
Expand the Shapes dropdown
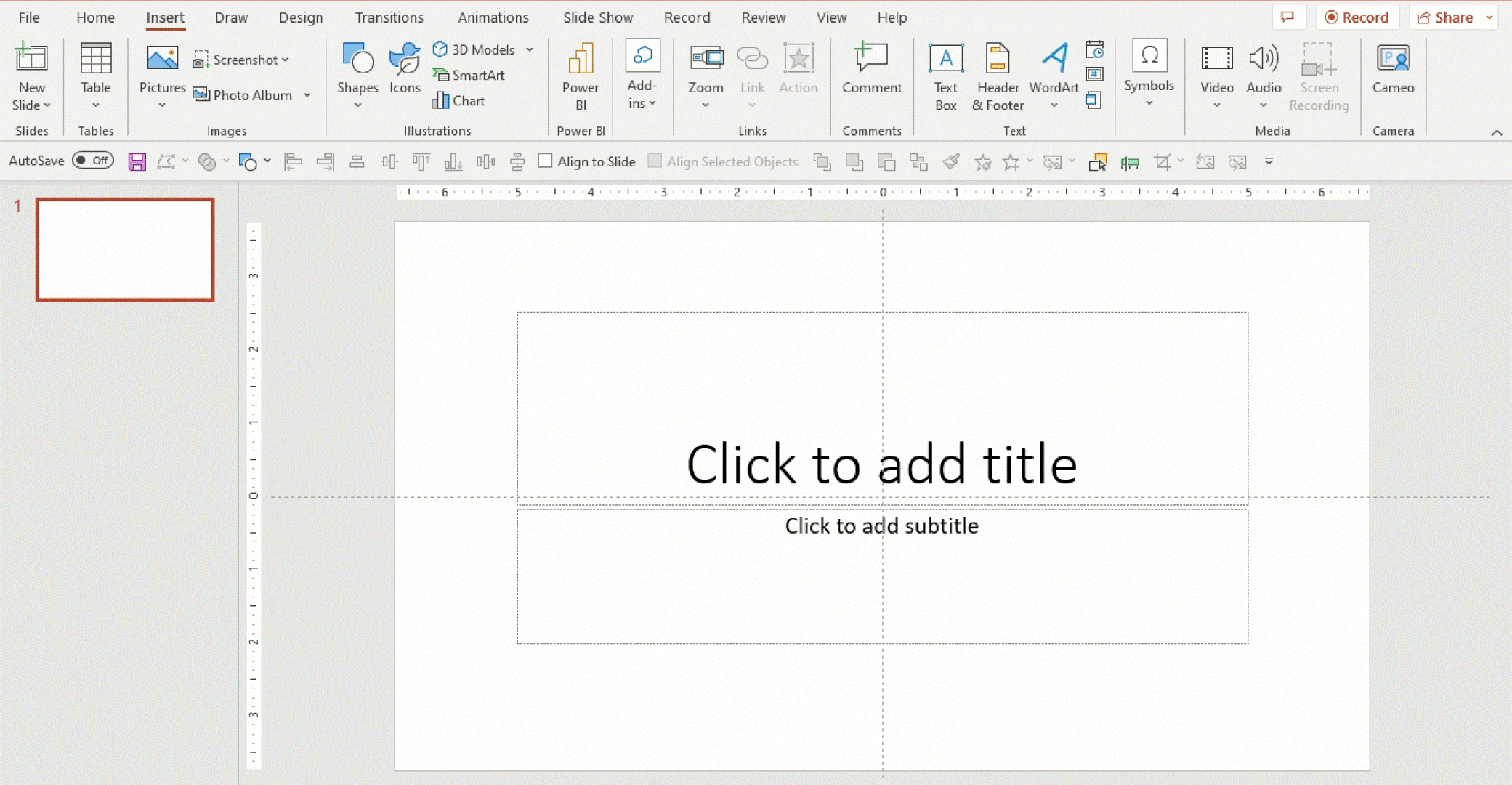click(357, 104)
